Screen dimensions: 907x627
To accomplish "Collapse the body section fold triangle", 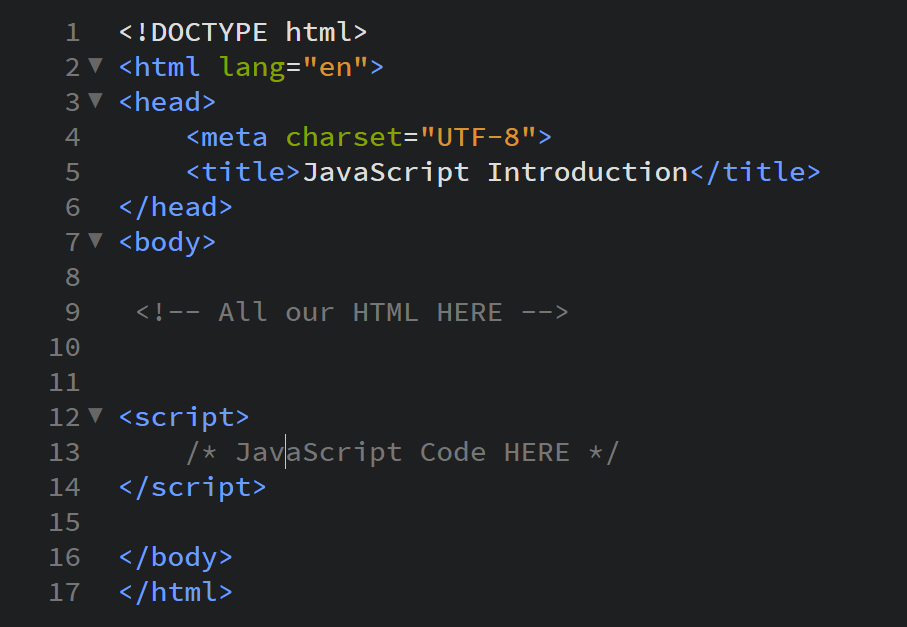I will [93, 242].
